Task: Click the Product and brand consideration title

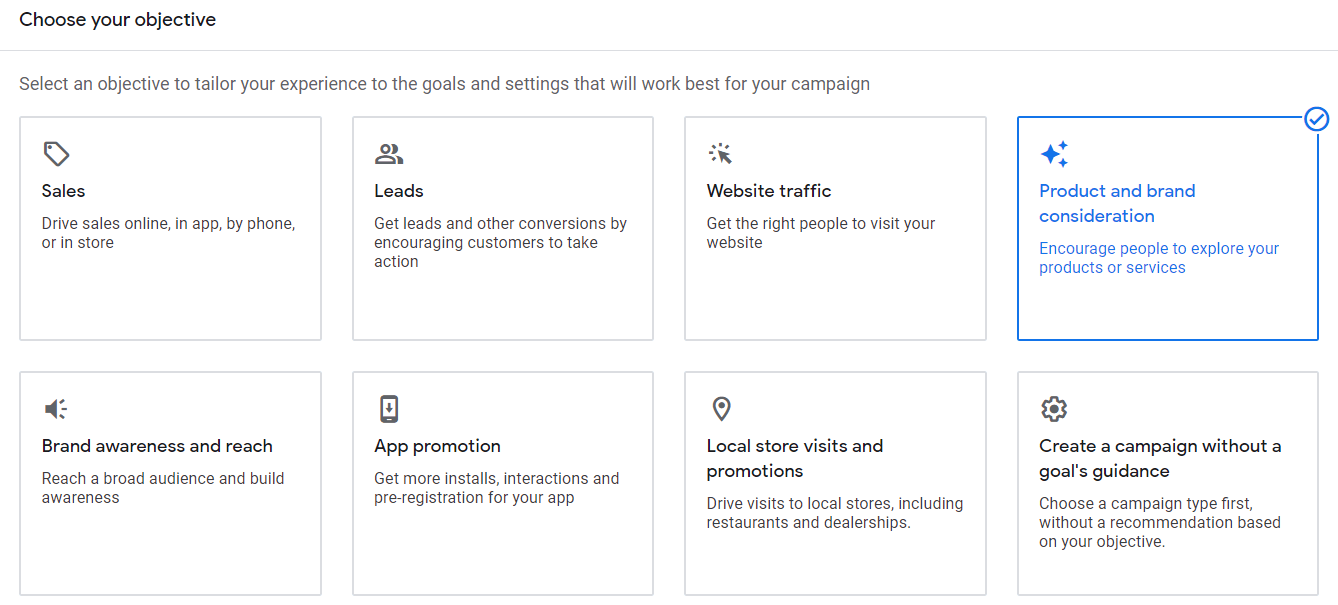Action: [x=1116, y=203]
